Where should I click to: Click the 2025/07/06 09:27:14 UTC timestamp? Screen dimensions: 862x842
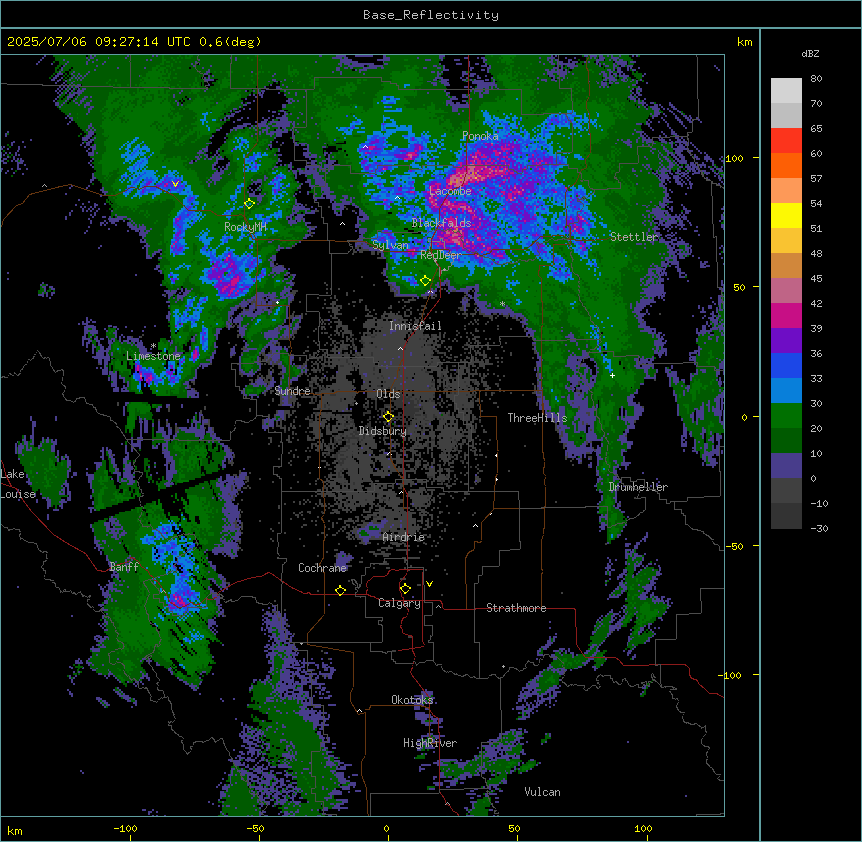tap(99, 42)
